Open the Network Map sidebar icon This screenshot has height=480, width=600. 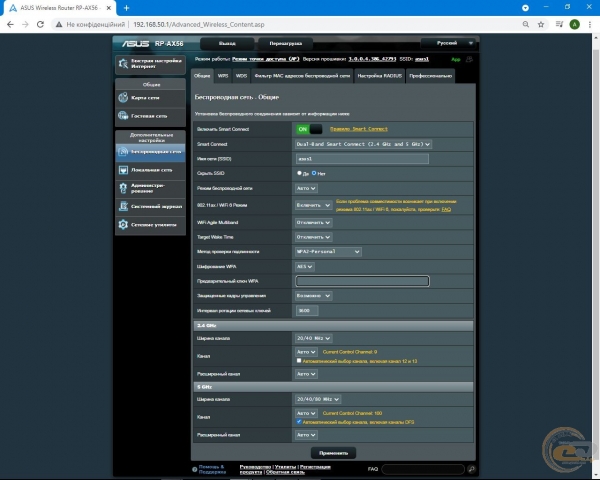click(x=123, y=98)
